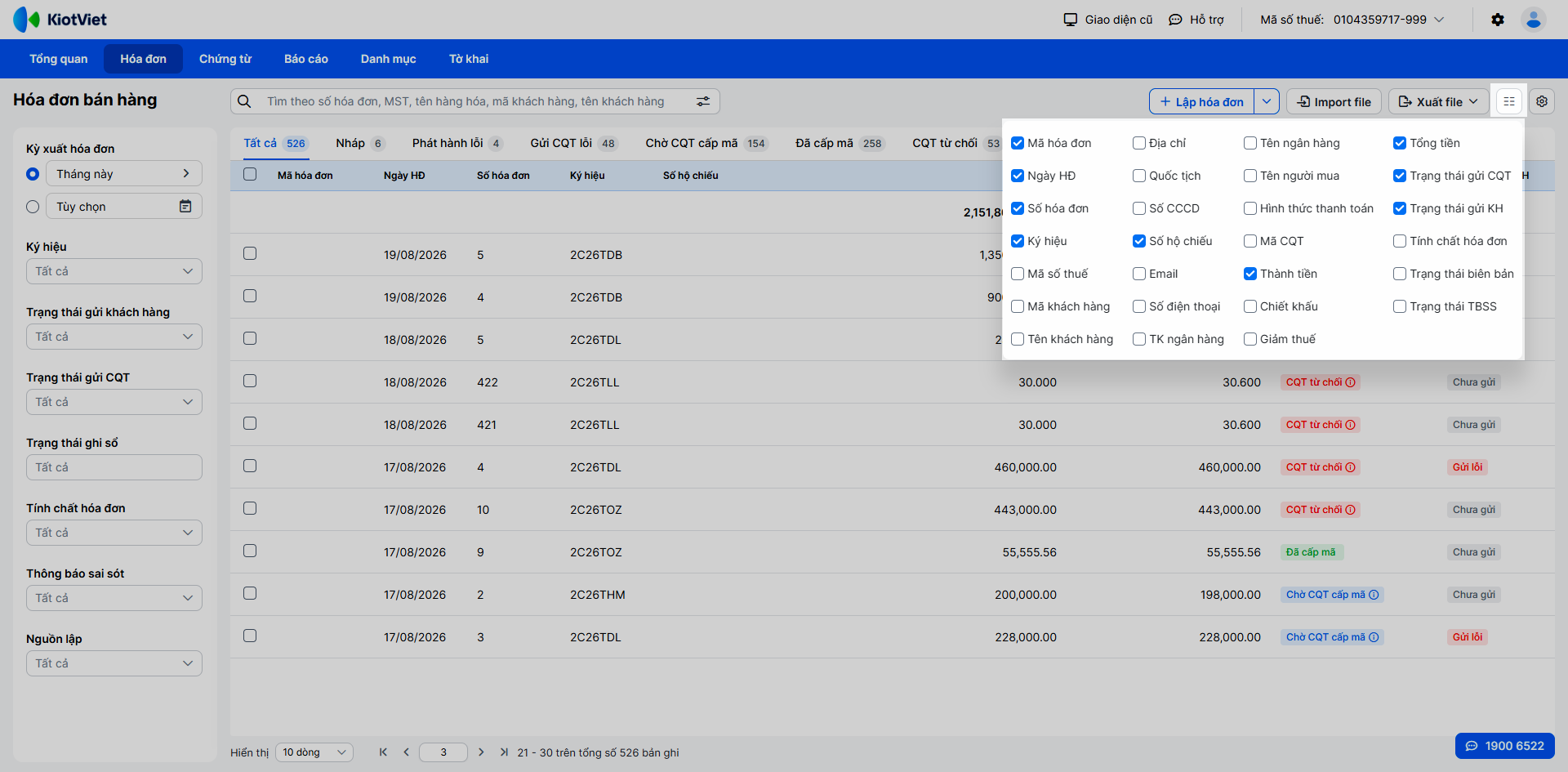Expand Tháng này period selector
Screen dimensions: 1568x772
click(124, 174)
